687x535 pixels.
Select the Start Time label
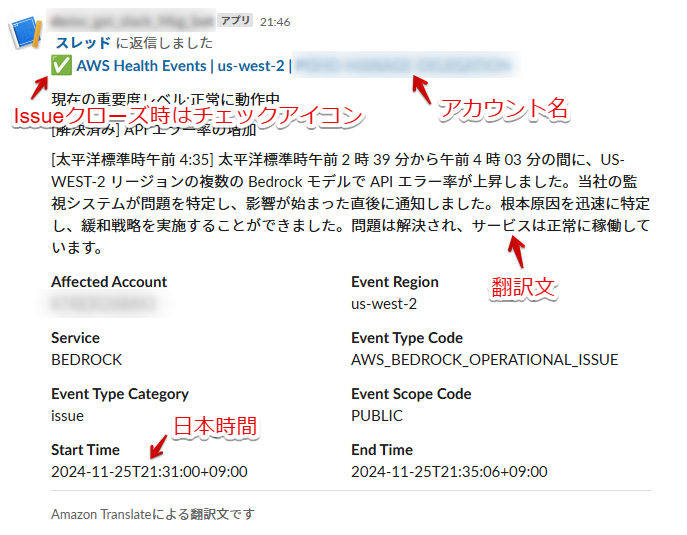pos(85,450)
